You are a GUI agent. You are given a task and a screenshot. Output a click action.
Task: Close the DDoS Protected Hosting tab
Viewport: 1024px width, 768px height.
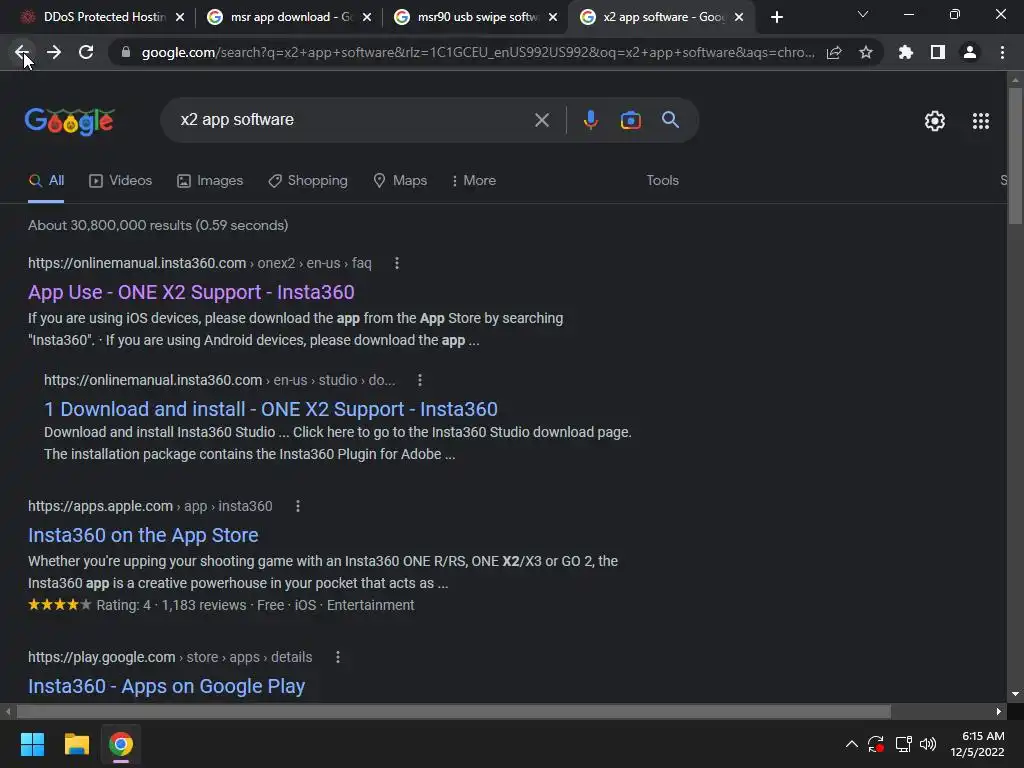(x=180, y=18)
